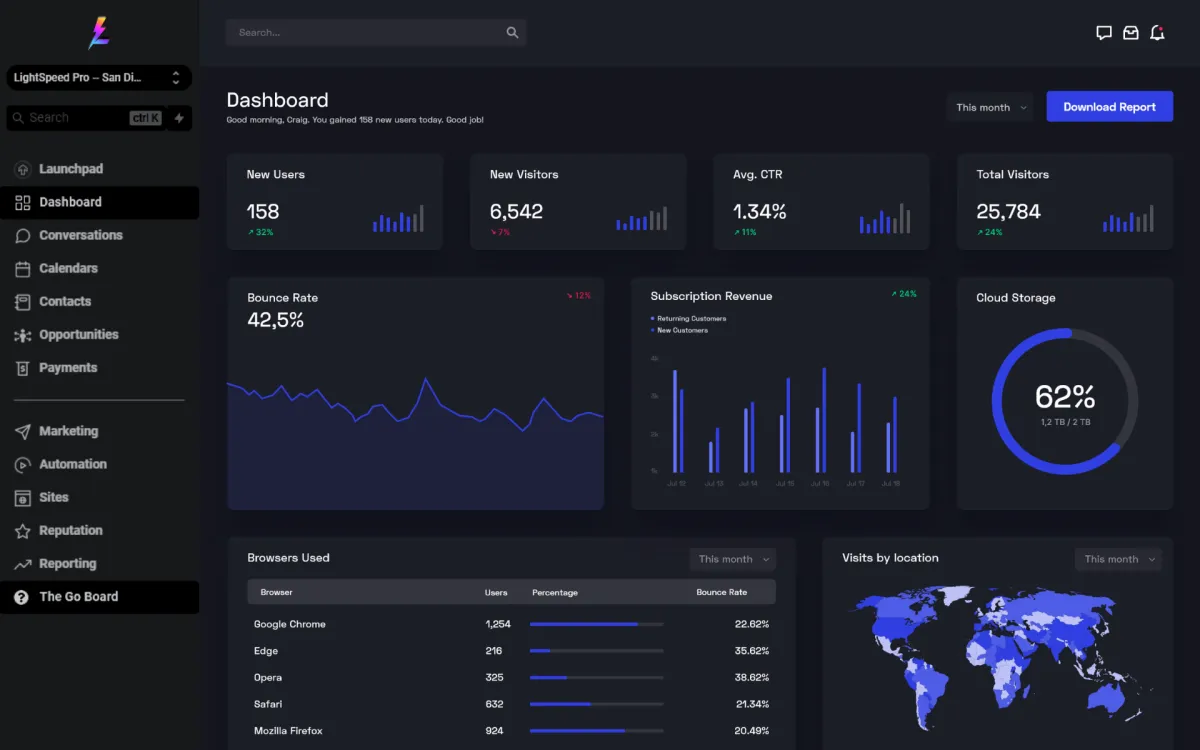Click the Cloud Storage 62% ring chart
Image resolution: width=1200 pixels, height=750 pixels.
[1065, 401]
